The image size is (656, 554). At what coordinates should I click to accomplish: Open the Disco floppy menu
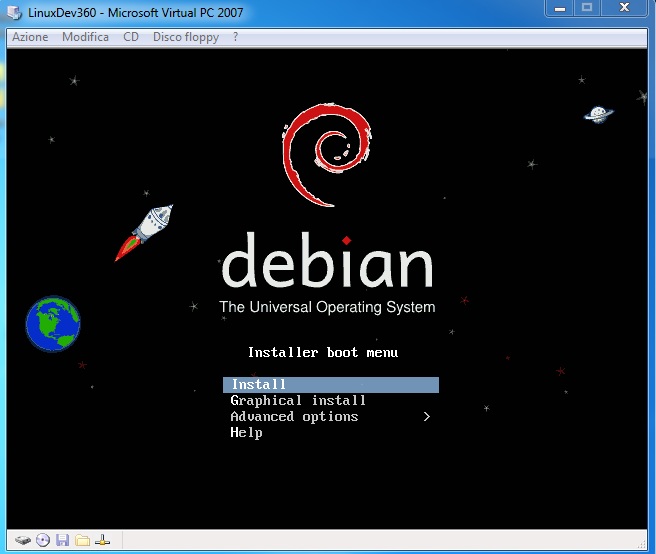click(186, 37)
